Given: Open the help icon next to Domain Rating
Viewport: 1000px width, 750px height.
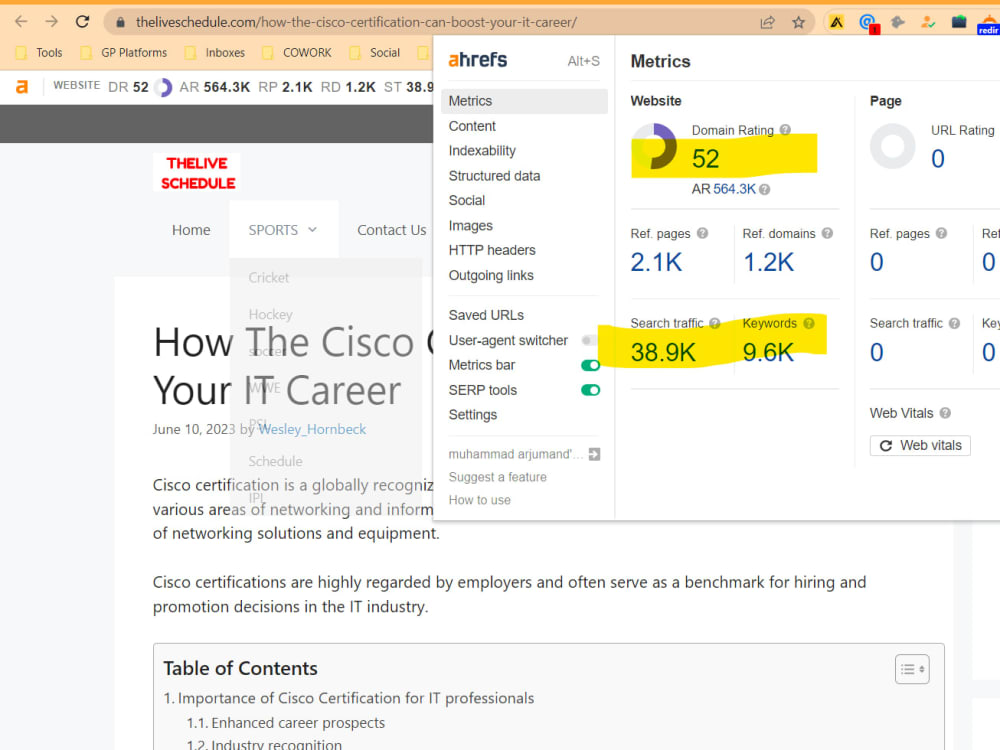Looking at the screenshot, I should pyautogui.click(x=785, y=129).
